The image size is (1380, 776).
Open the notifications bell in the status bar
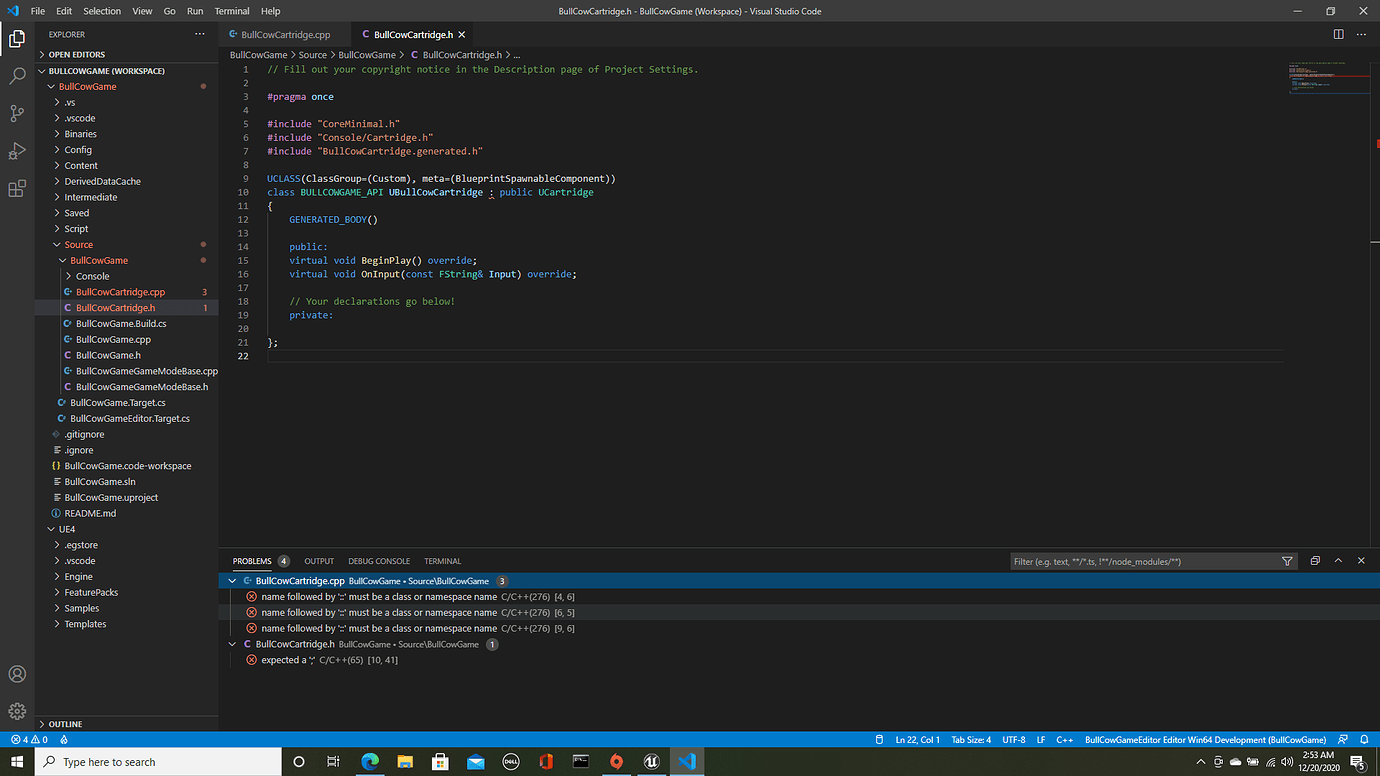1364,739
